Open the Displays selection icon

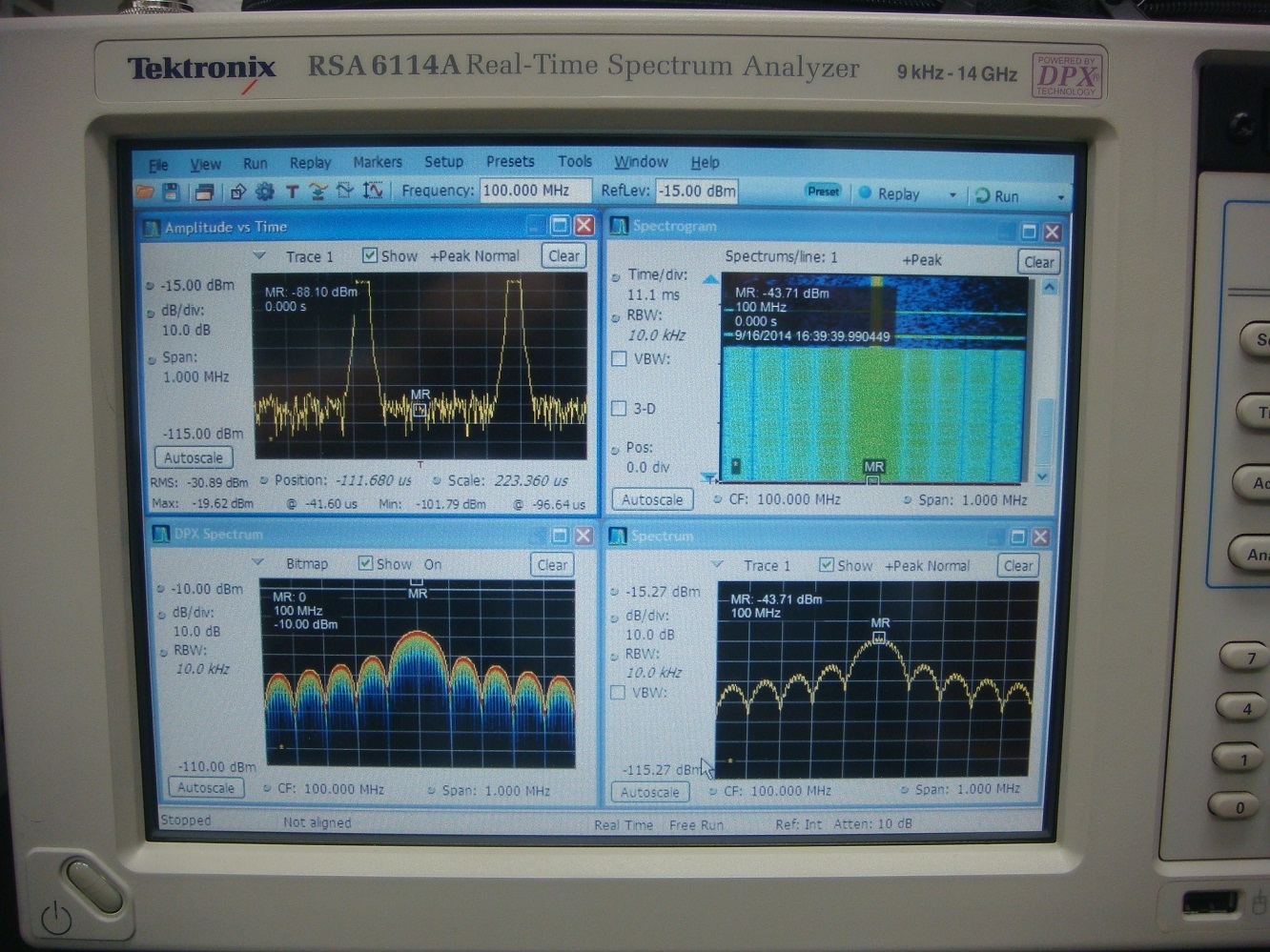[203, 192]
